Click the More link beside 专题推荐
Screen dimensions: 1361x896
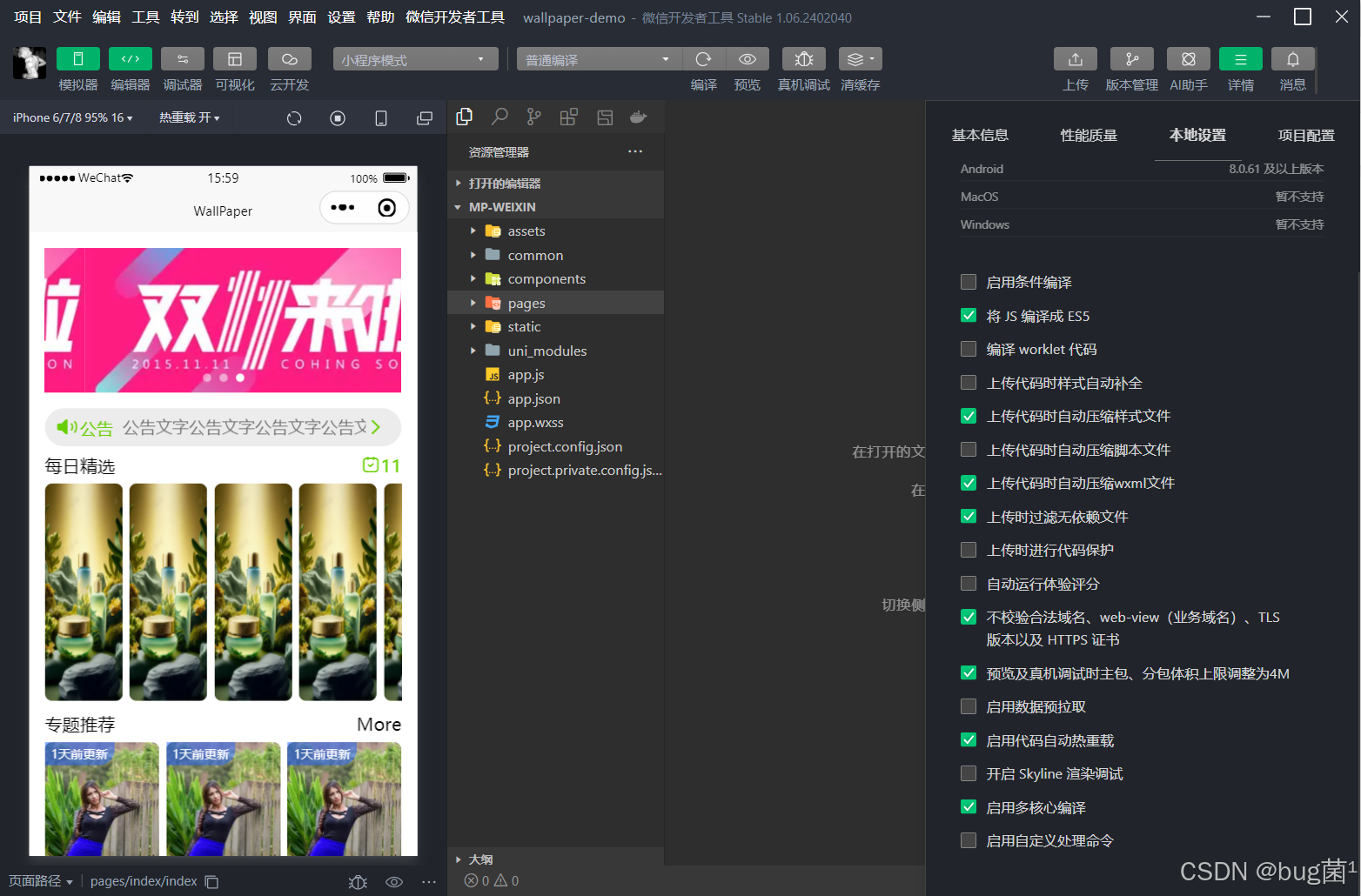pos(379,725)
